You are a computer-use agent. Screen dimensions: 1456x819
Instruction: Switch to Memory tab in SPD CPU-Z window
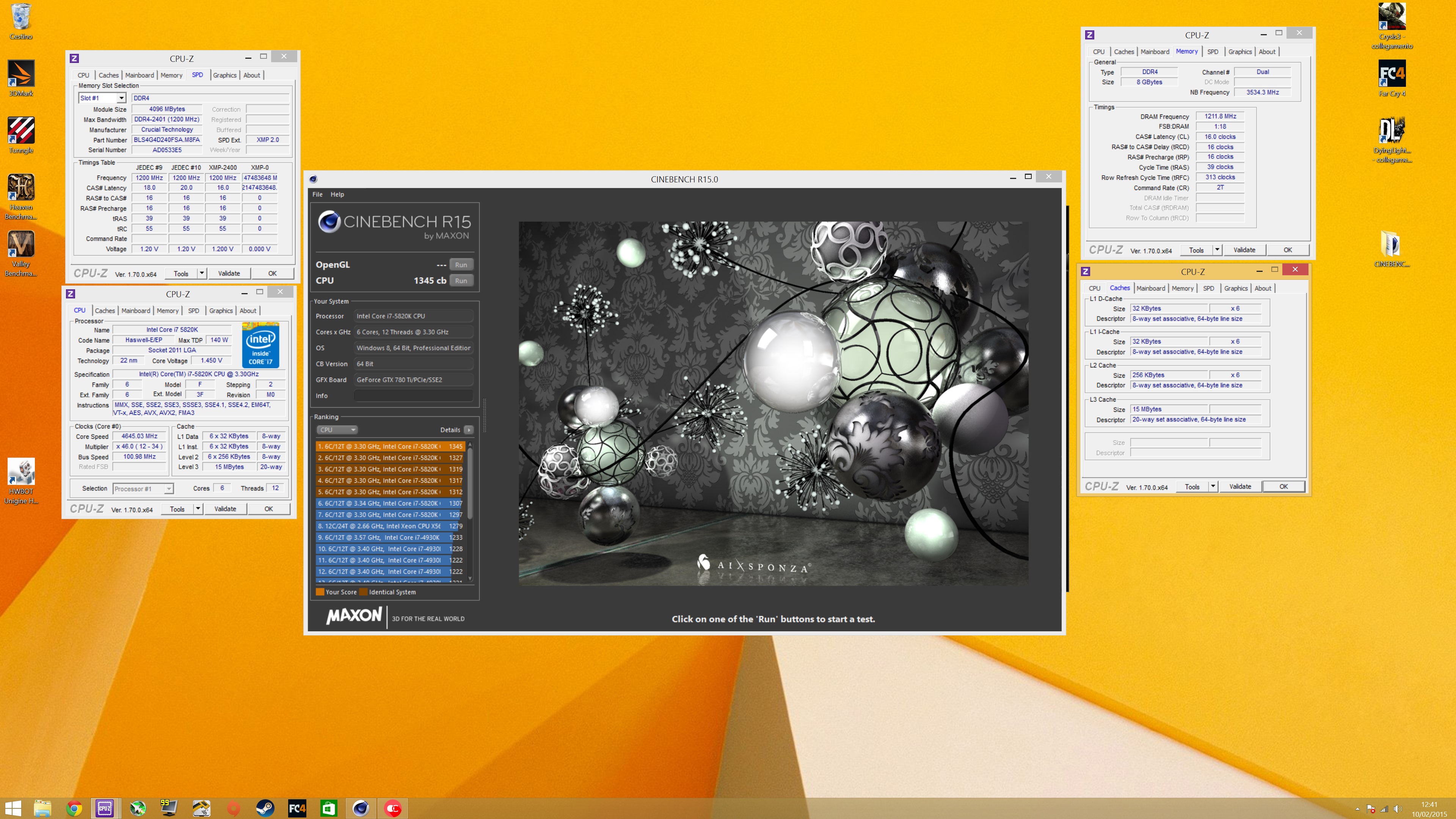tap(171, 75)
